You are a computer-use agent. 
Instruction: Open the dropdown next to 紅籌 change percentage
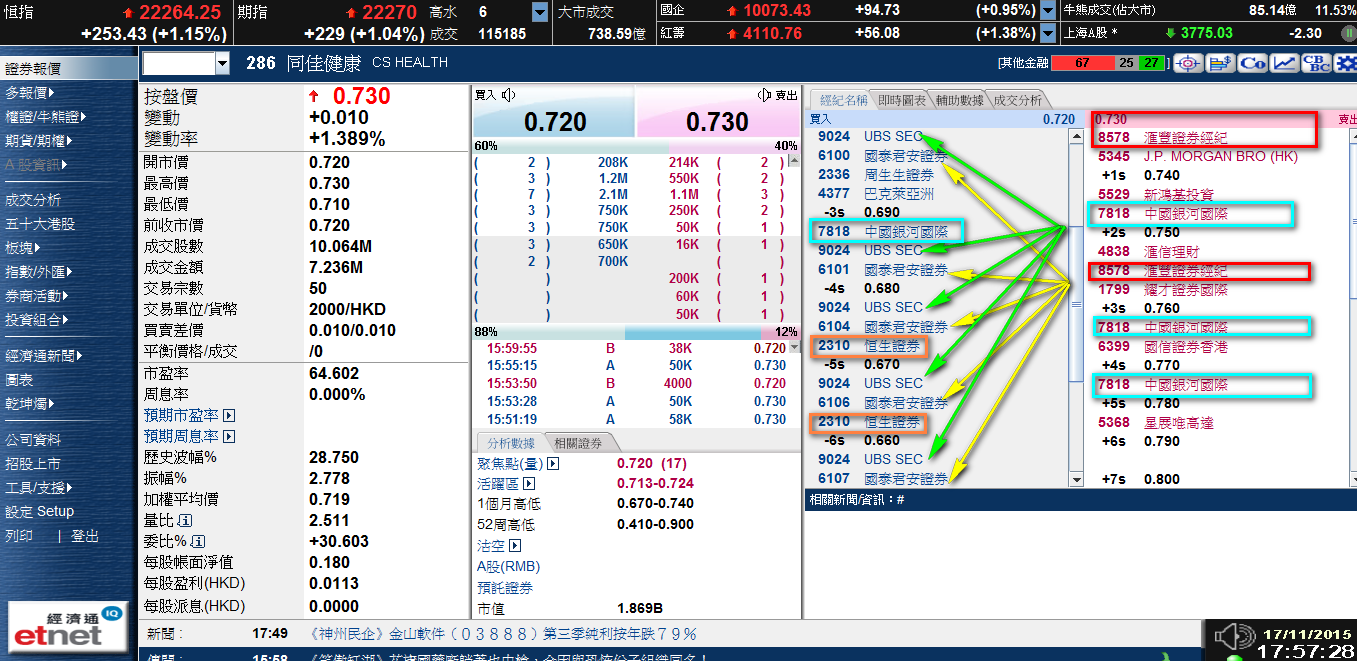pos(1048,33)
